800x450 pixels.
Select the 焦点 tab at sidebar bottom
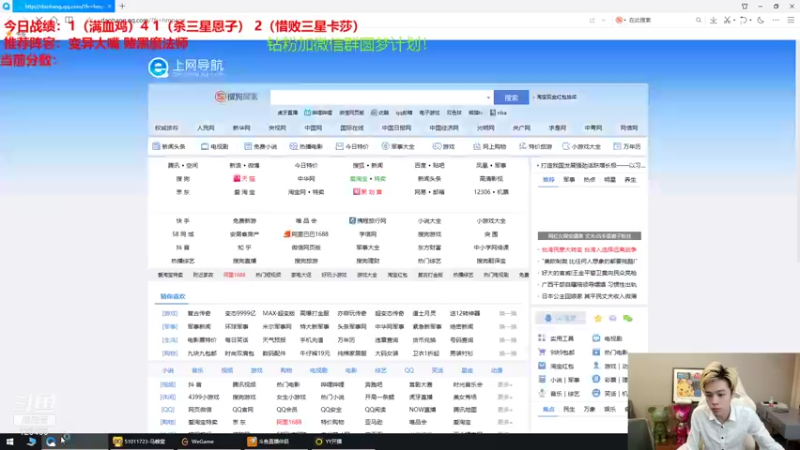pos(548,409)
